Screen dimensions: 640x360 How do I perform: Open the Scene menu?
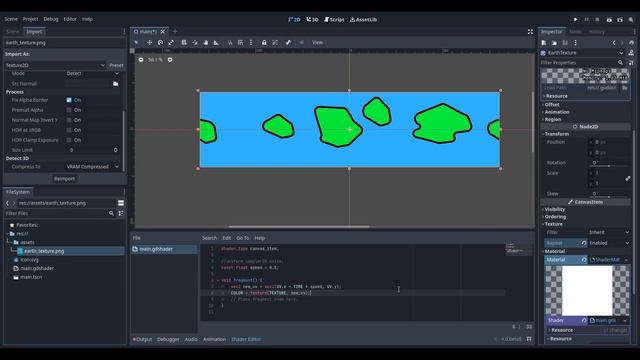click(x=11, y=19)
